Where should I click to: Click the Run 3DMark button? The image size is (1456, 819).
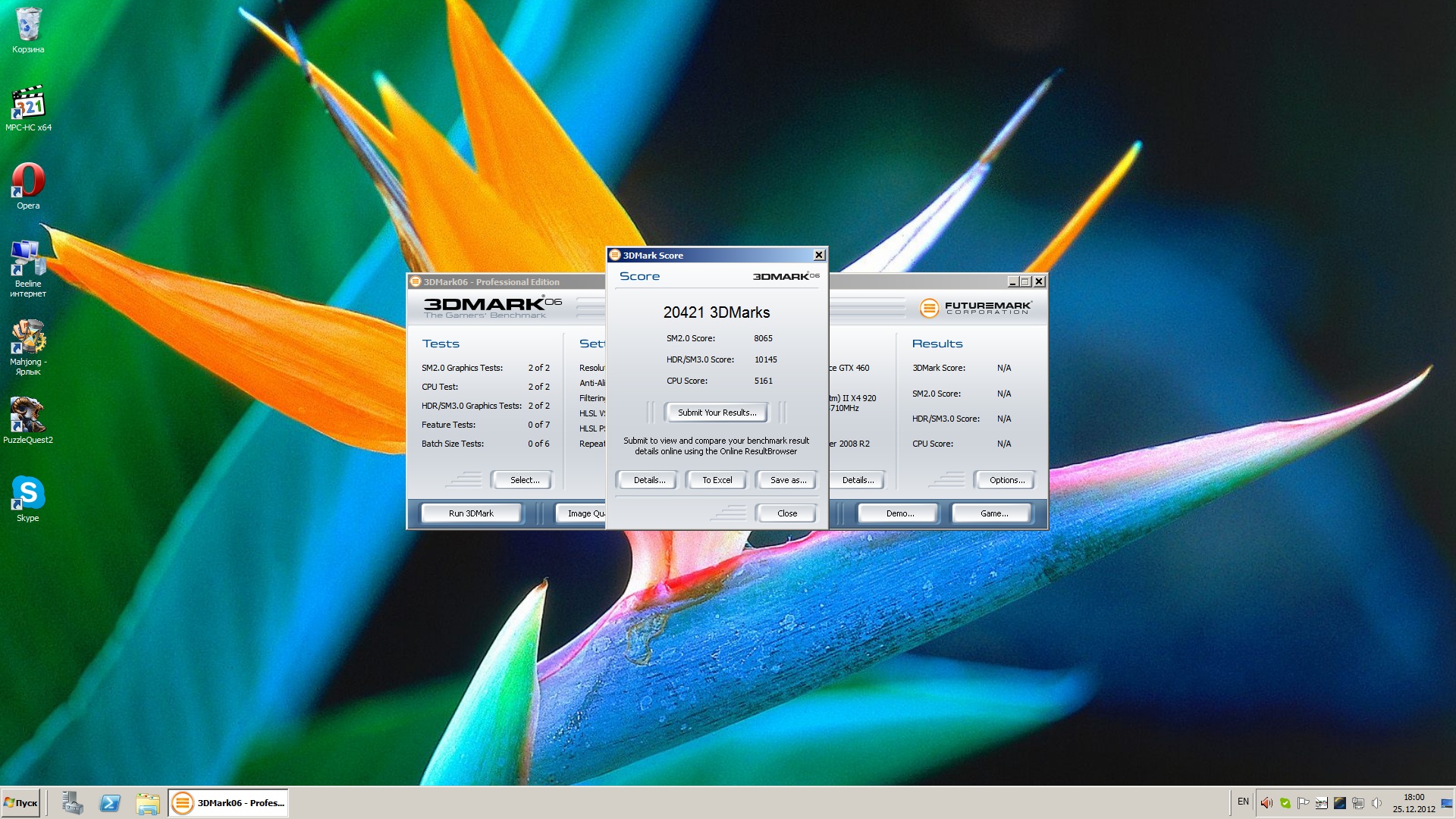[471, 513]
